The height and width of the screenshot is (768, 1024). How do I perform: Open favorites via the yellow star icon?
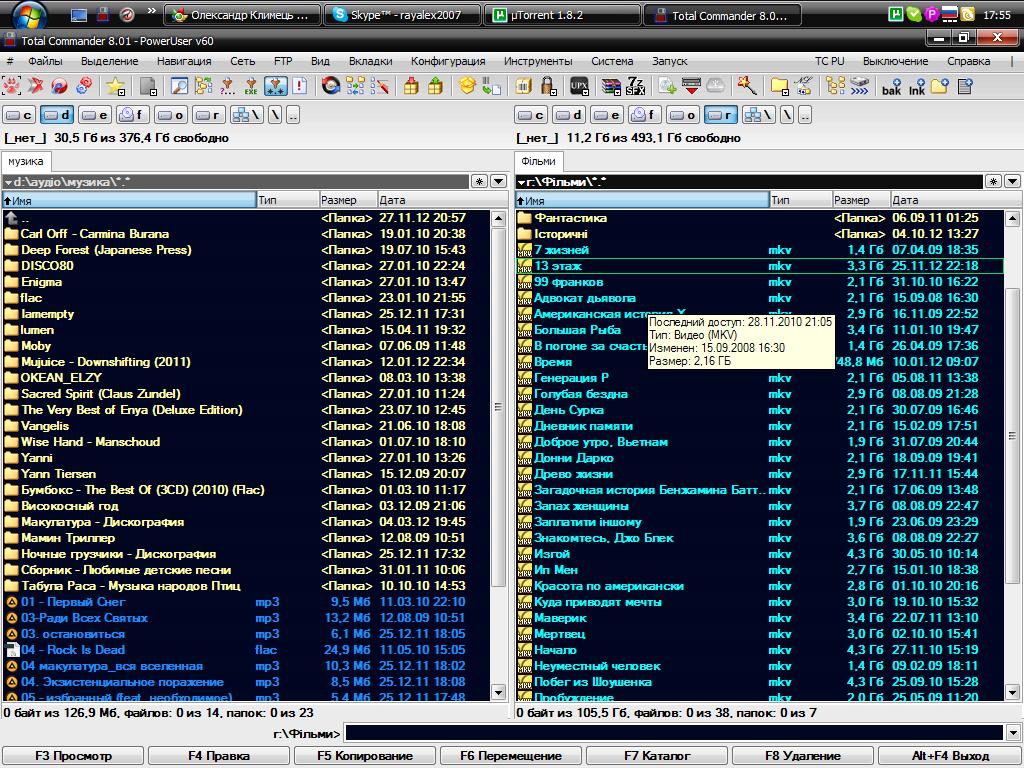[x=115, y=86]
